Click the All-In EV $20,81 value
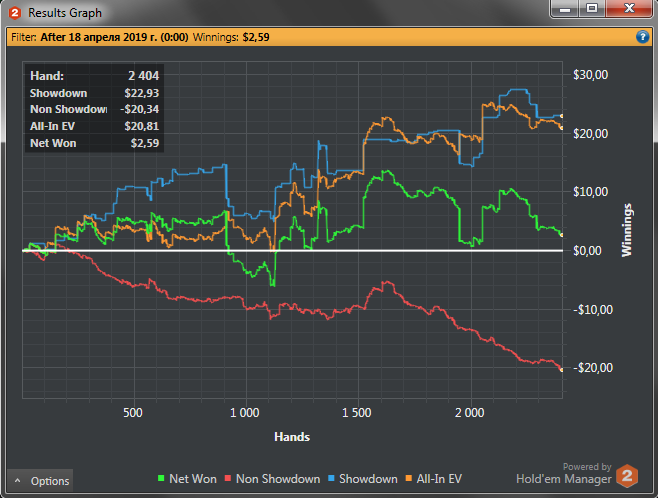658x498 pixels. (x=142, y=126)
